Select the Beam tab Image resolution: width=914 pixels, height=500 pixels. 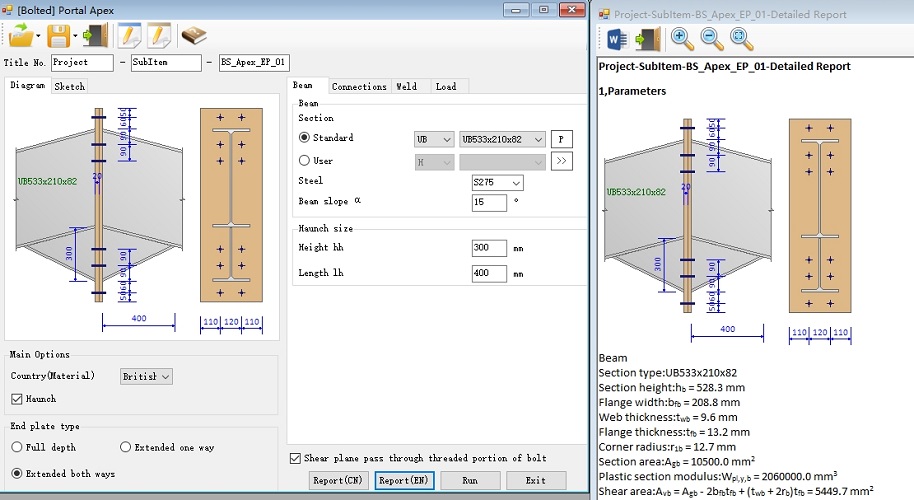[x=303, y=85]
